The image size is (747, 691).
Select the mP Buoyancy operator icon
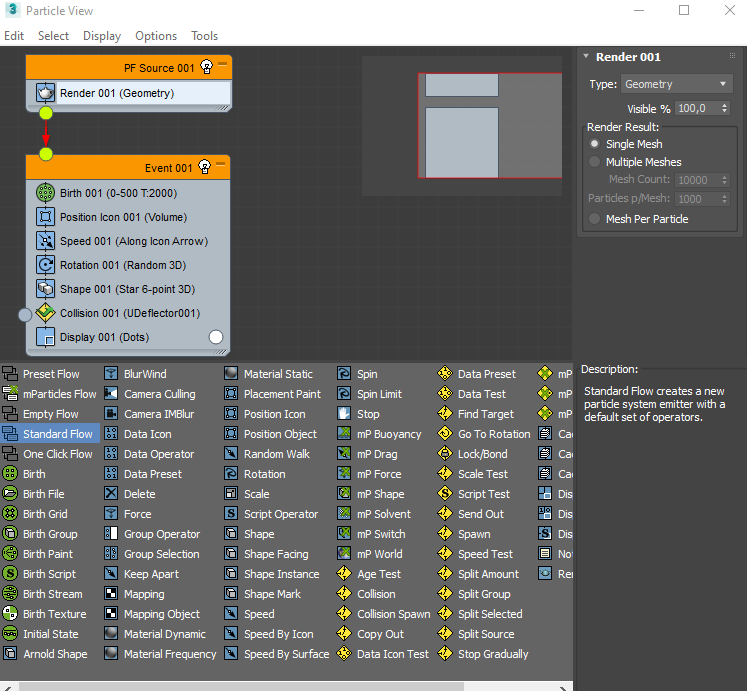344,434
